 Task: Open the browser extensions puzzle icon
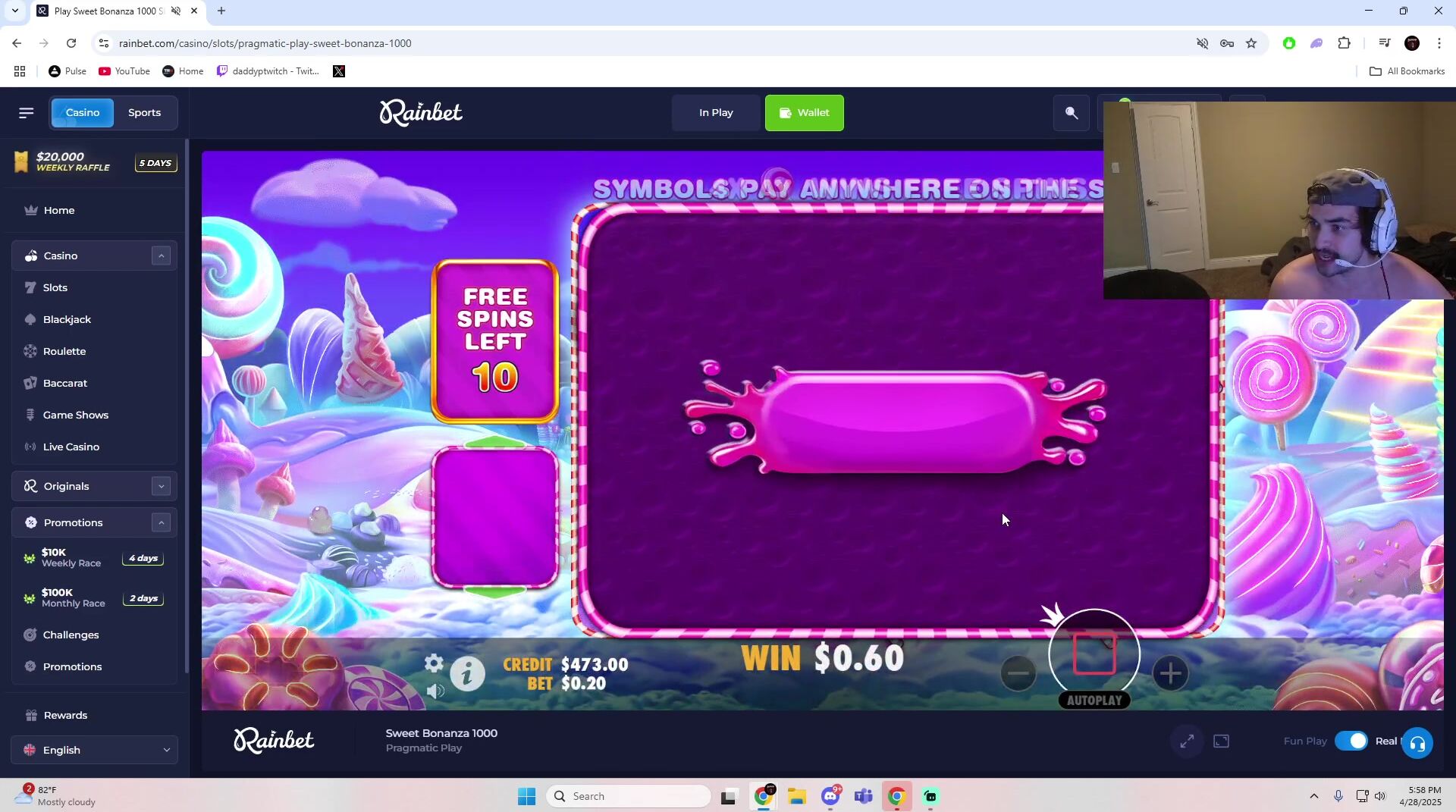tap(1344, 43)
